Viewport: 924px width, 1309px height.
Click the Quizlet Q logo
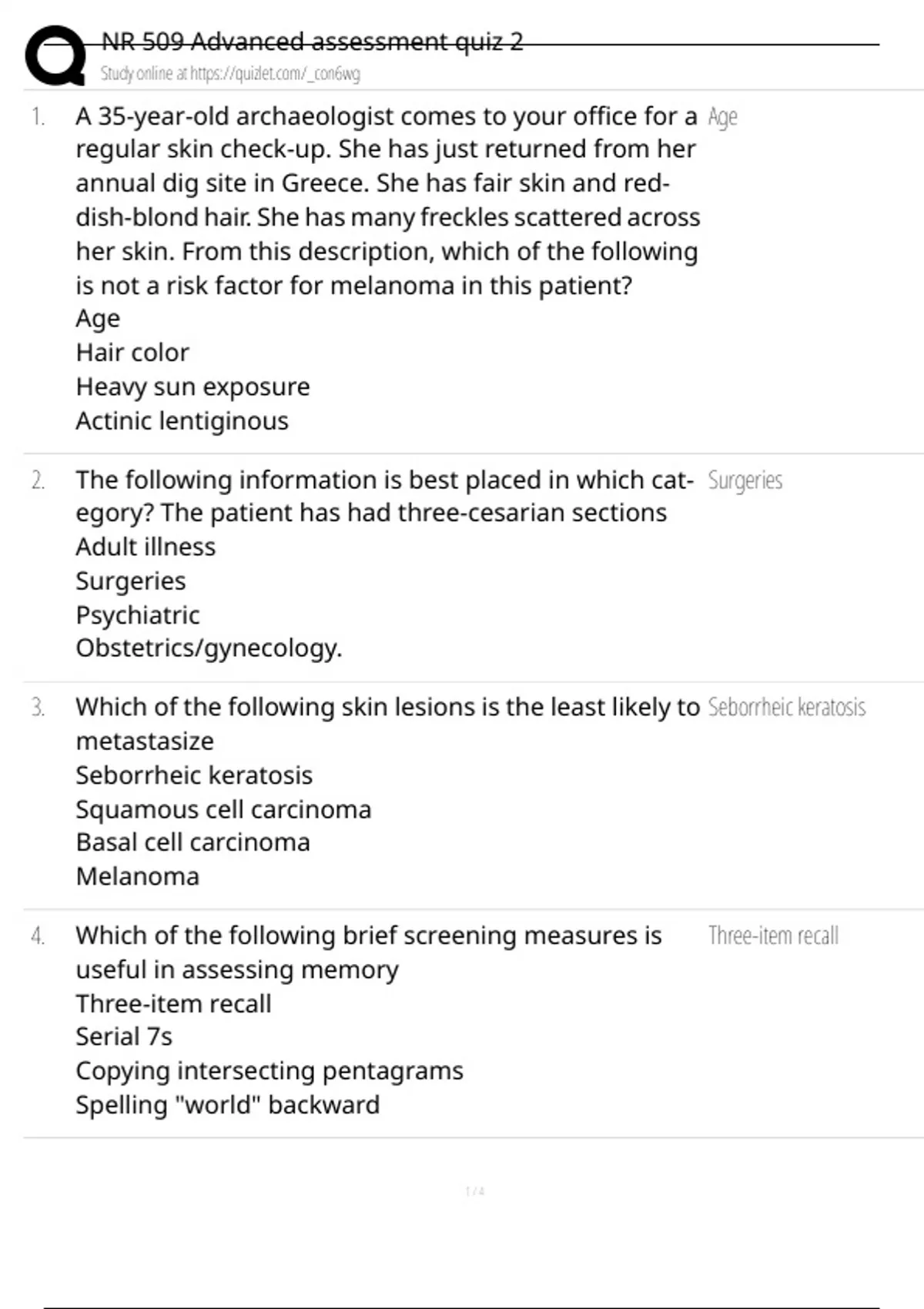55,55
